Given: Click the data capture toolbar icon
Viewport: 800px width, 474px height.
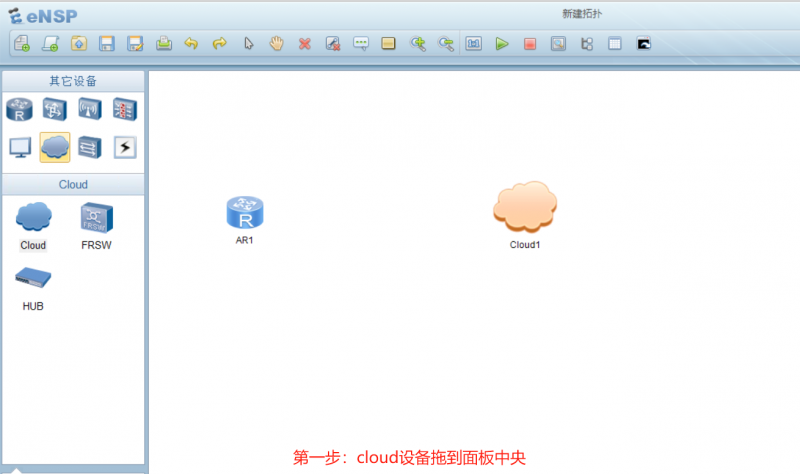Looking at the screenshot, I should coord(558,44).
